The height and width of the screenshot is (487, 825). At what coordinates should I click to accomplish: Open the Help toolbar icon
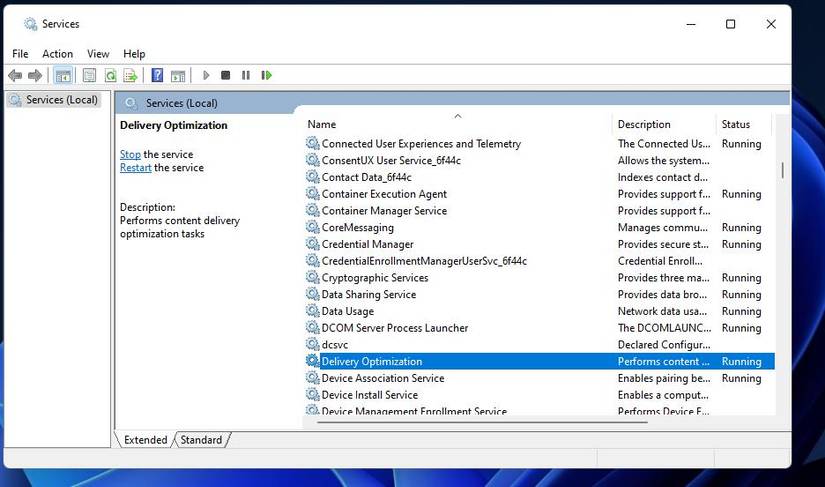coord(157,76)
